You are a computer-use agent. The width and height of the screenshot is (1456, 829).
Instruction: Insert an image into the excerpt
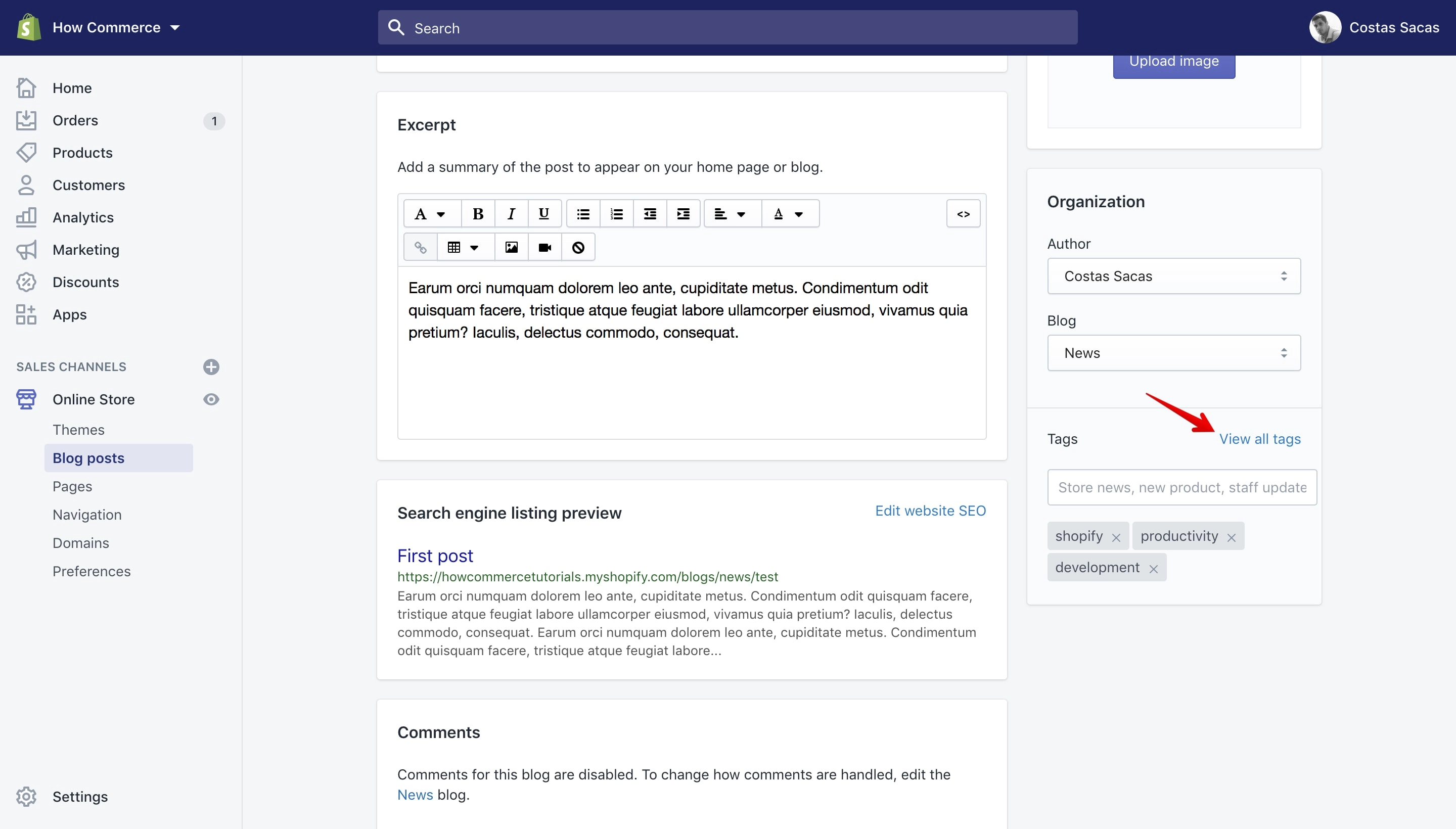pos(511,247)
